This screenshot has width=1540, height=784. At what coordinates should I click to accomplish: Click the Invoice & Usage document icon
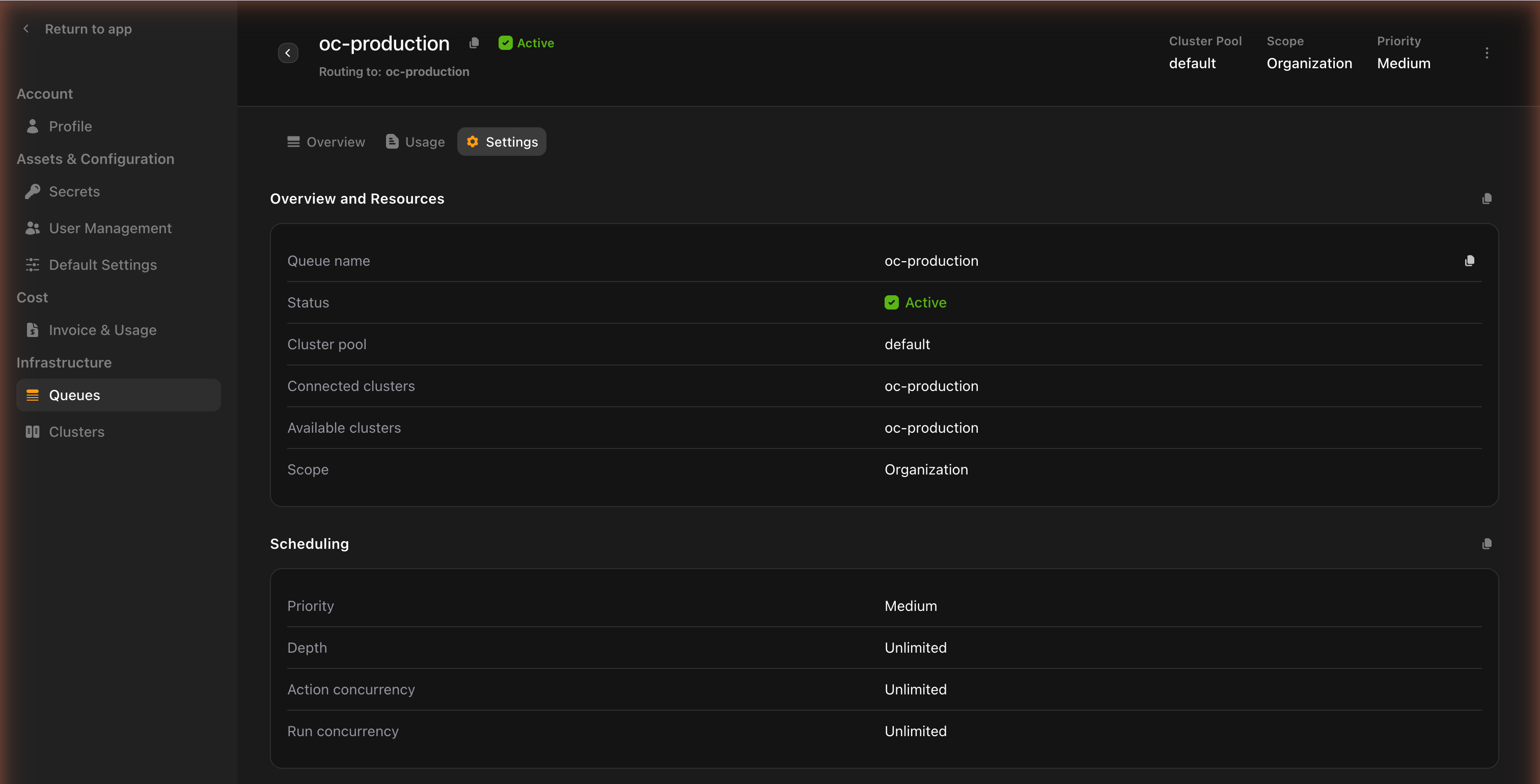click(x=32, y=330)
